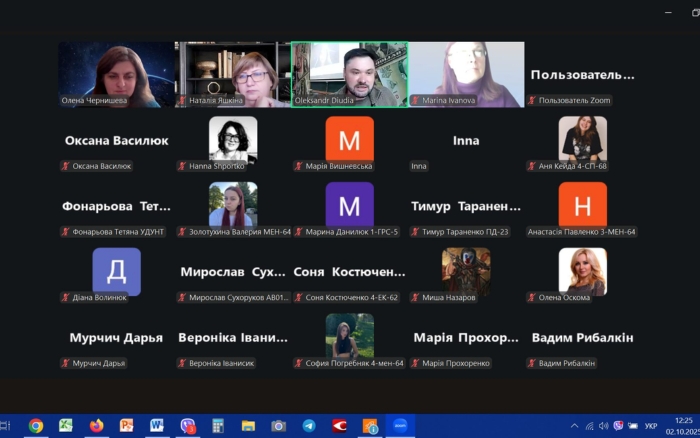Select Олена Оскома's profile photo tile
The image size is (700, 438).
[582, 270]
